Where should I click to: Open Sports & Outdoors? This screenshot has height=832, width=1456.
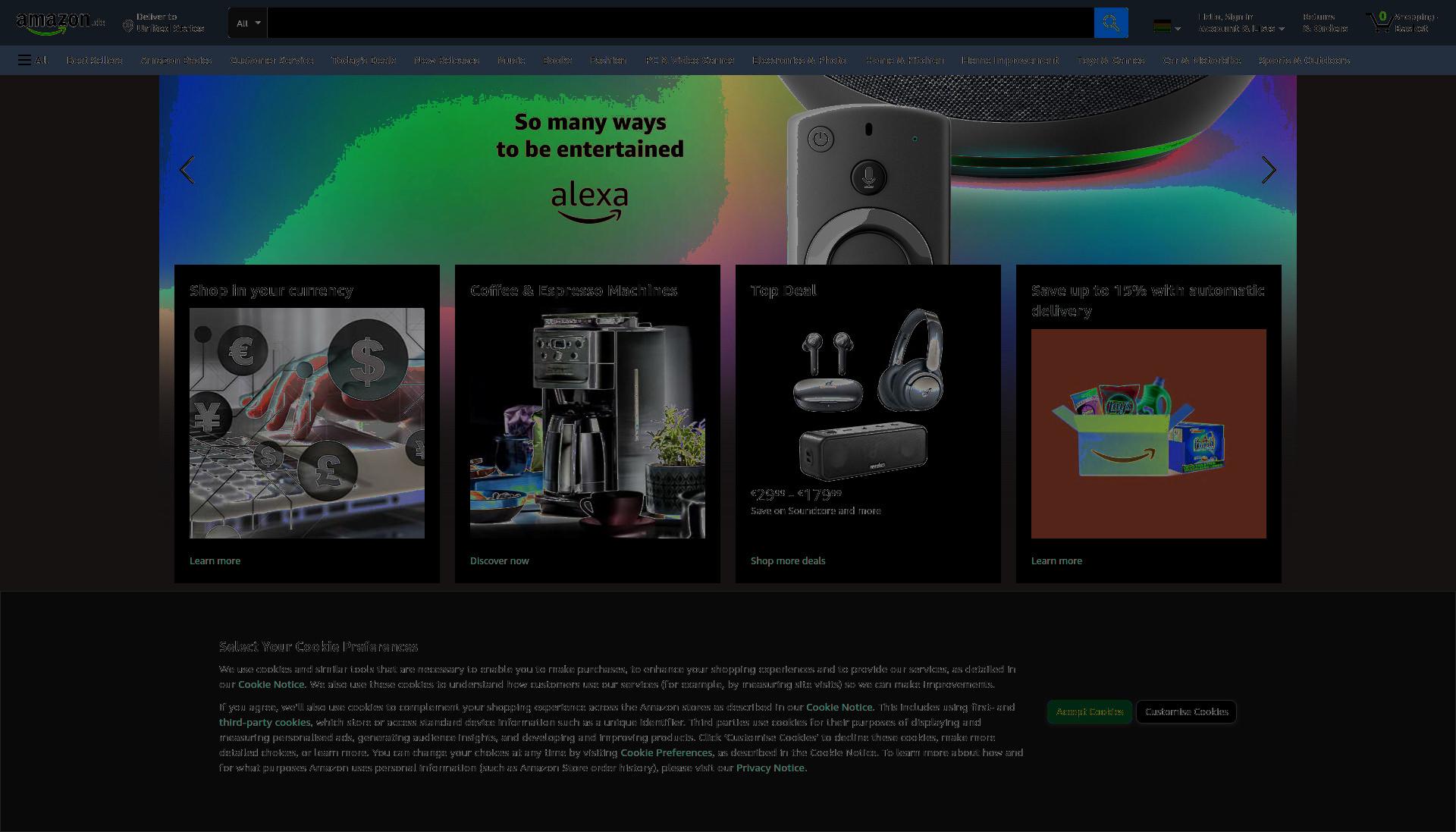coord(1304,60)
